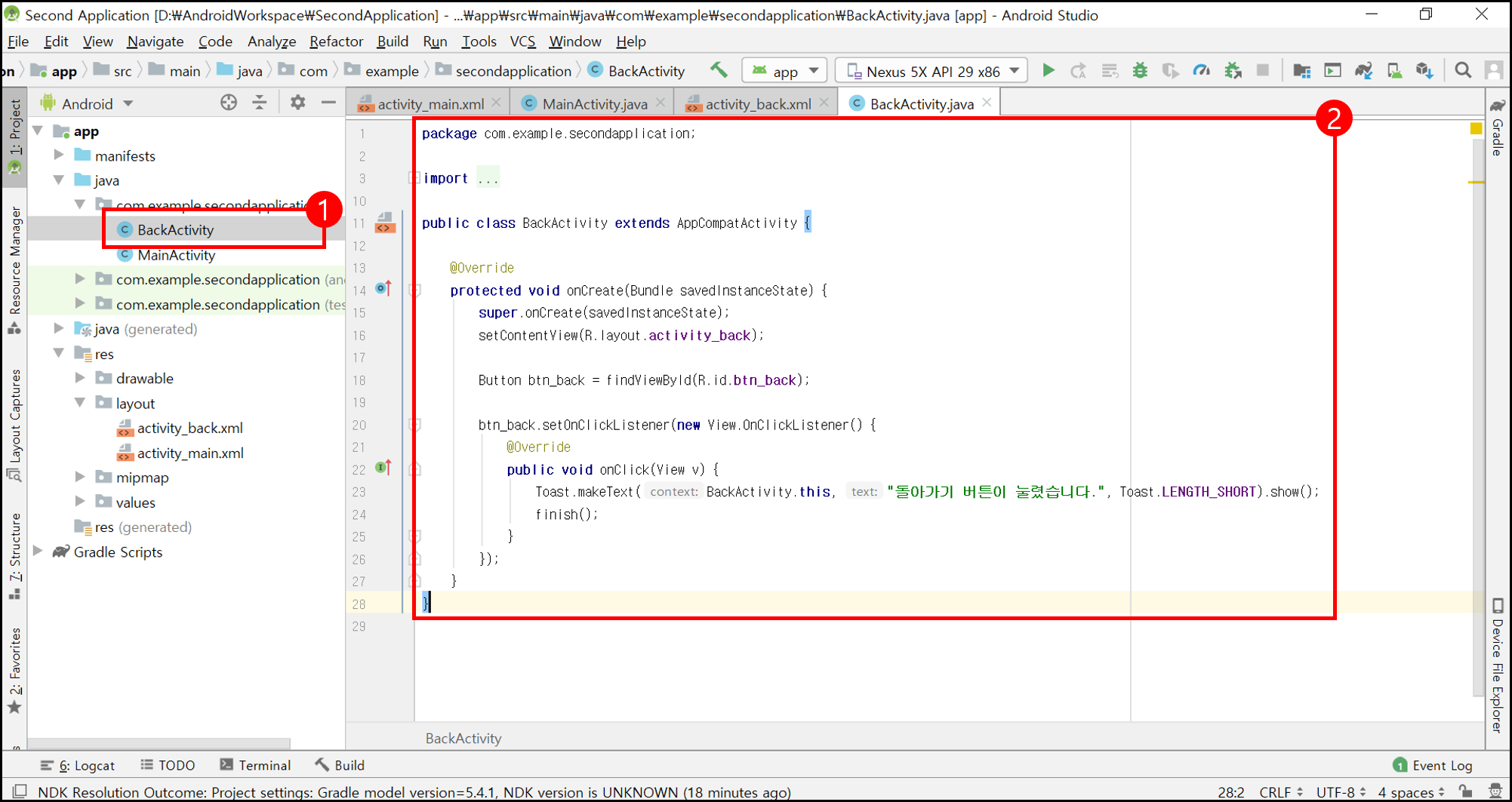The image size is (1512, 802).
Task: Open the Build tool window
Action: coord(340,765)
